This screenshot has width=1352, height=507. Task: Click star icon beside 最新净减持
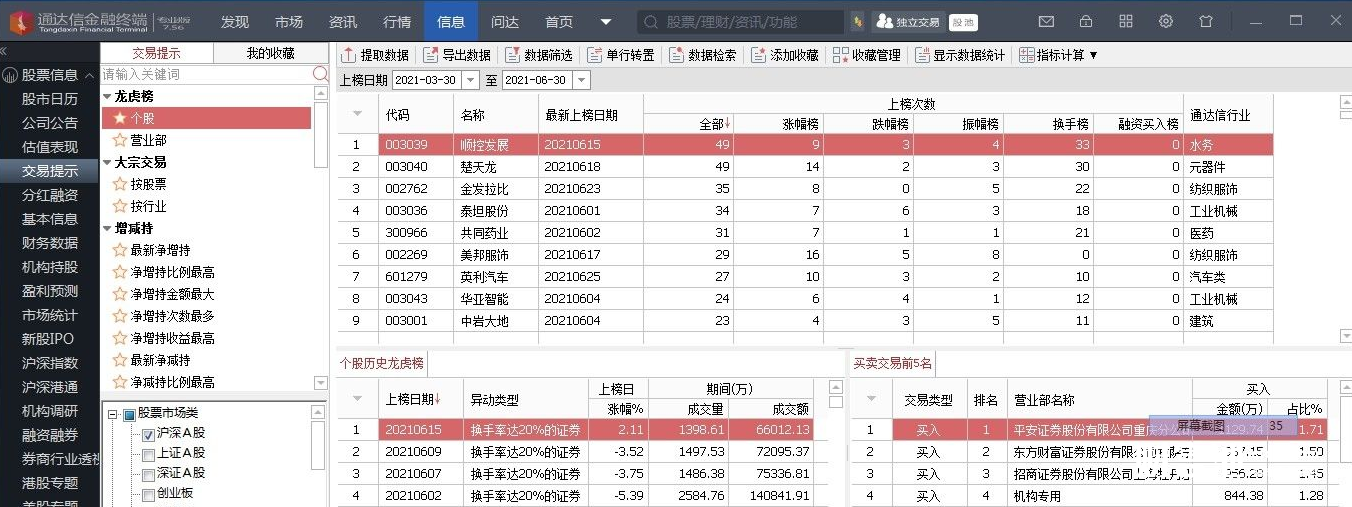pyautogui.click(x=120, y=360)
